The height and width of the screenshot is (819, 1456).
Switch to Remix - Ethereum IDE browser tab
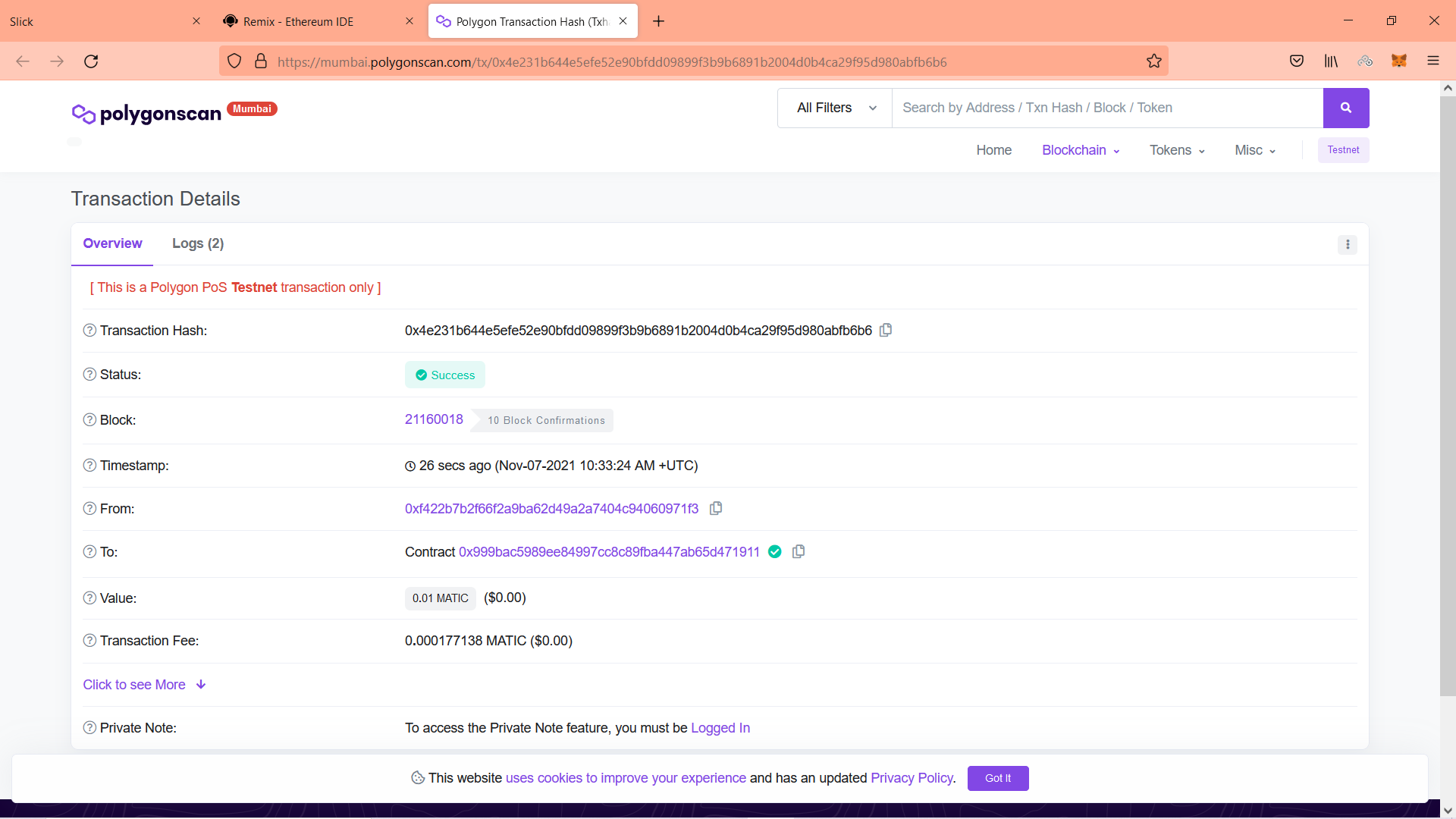coord(298,21)
